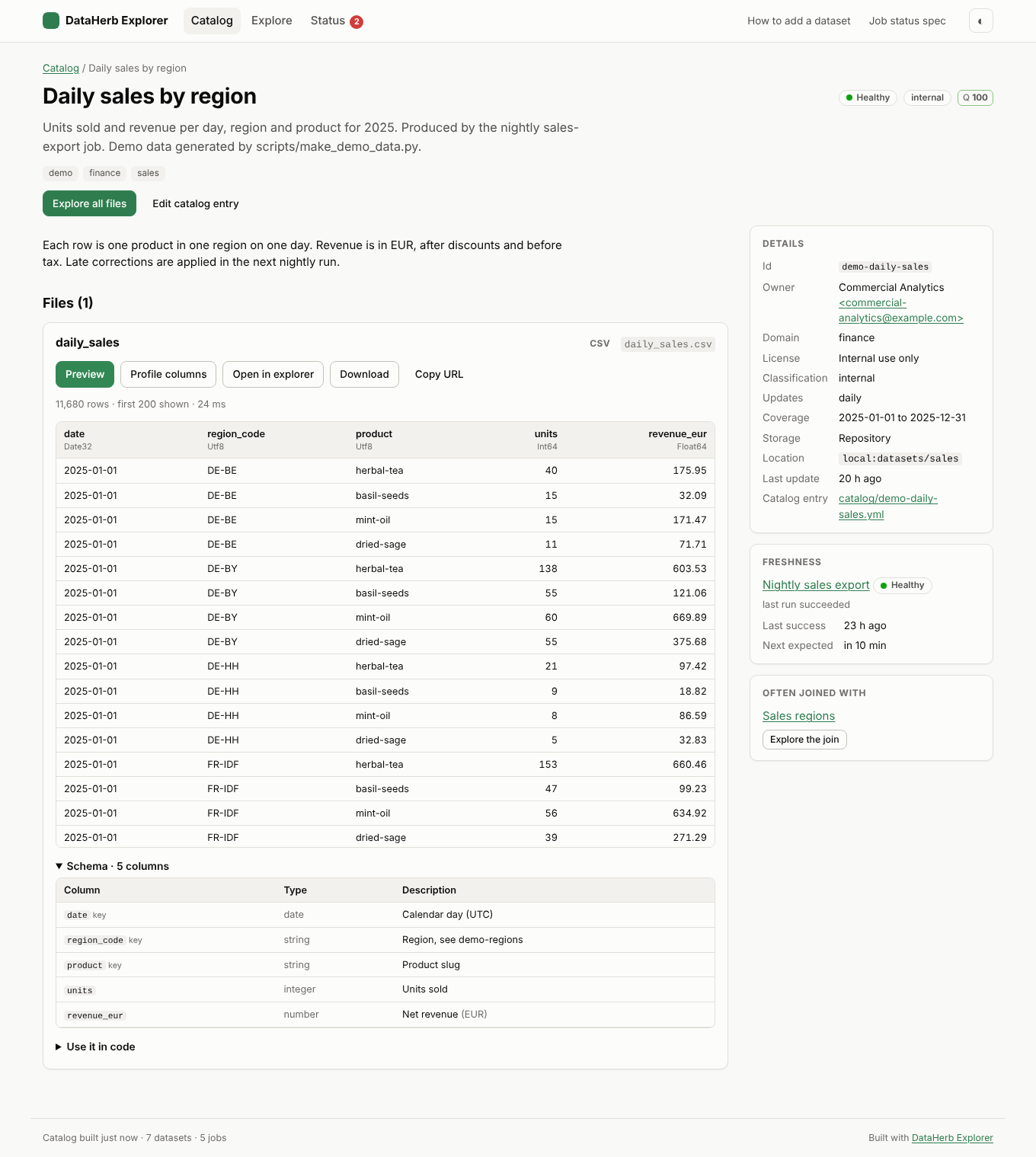Open the Nightly sales export job link
The image size is (1036, 1157).
[x=816, y=585]
